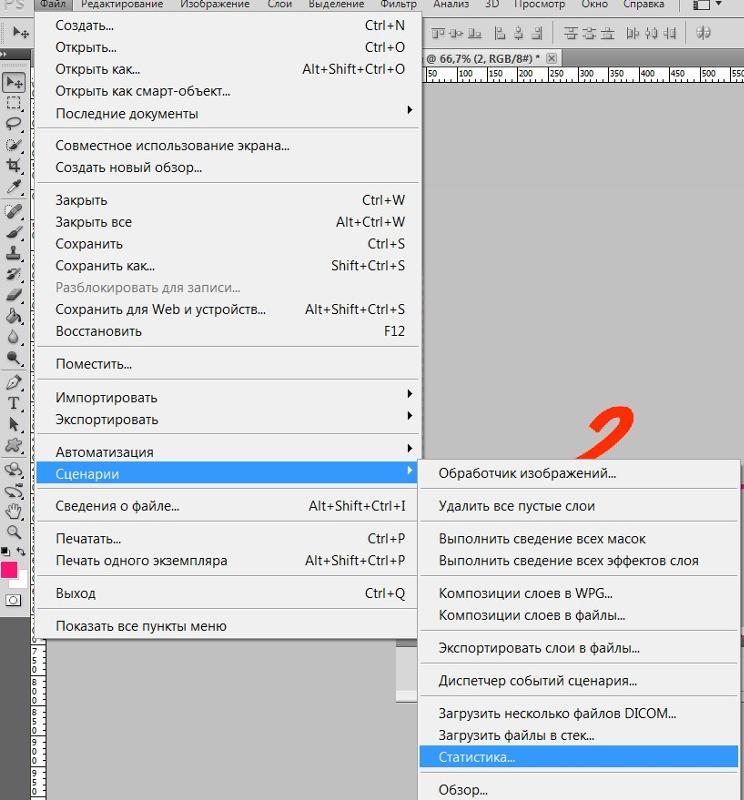The image size is (744, 800).
Task: Click Auto-Align Layers icon
Action: tap(703, 34)
